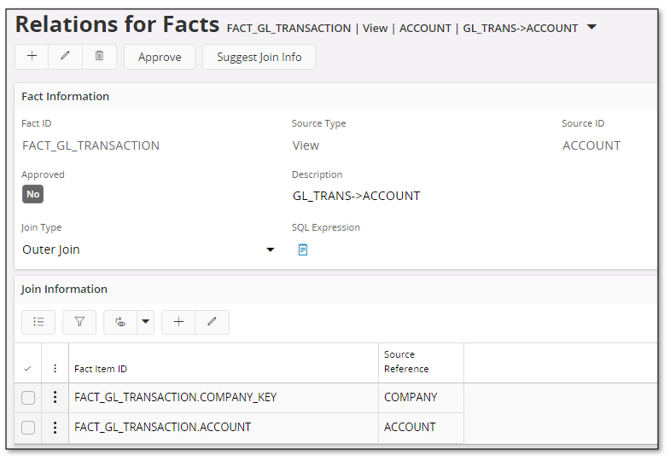The height and width of the screenshot is (460, 671).
Task: Select the FACT_GL_TRANSACTION.COMPANY_KEY row checkbox
Action: (x=28, y=398)
